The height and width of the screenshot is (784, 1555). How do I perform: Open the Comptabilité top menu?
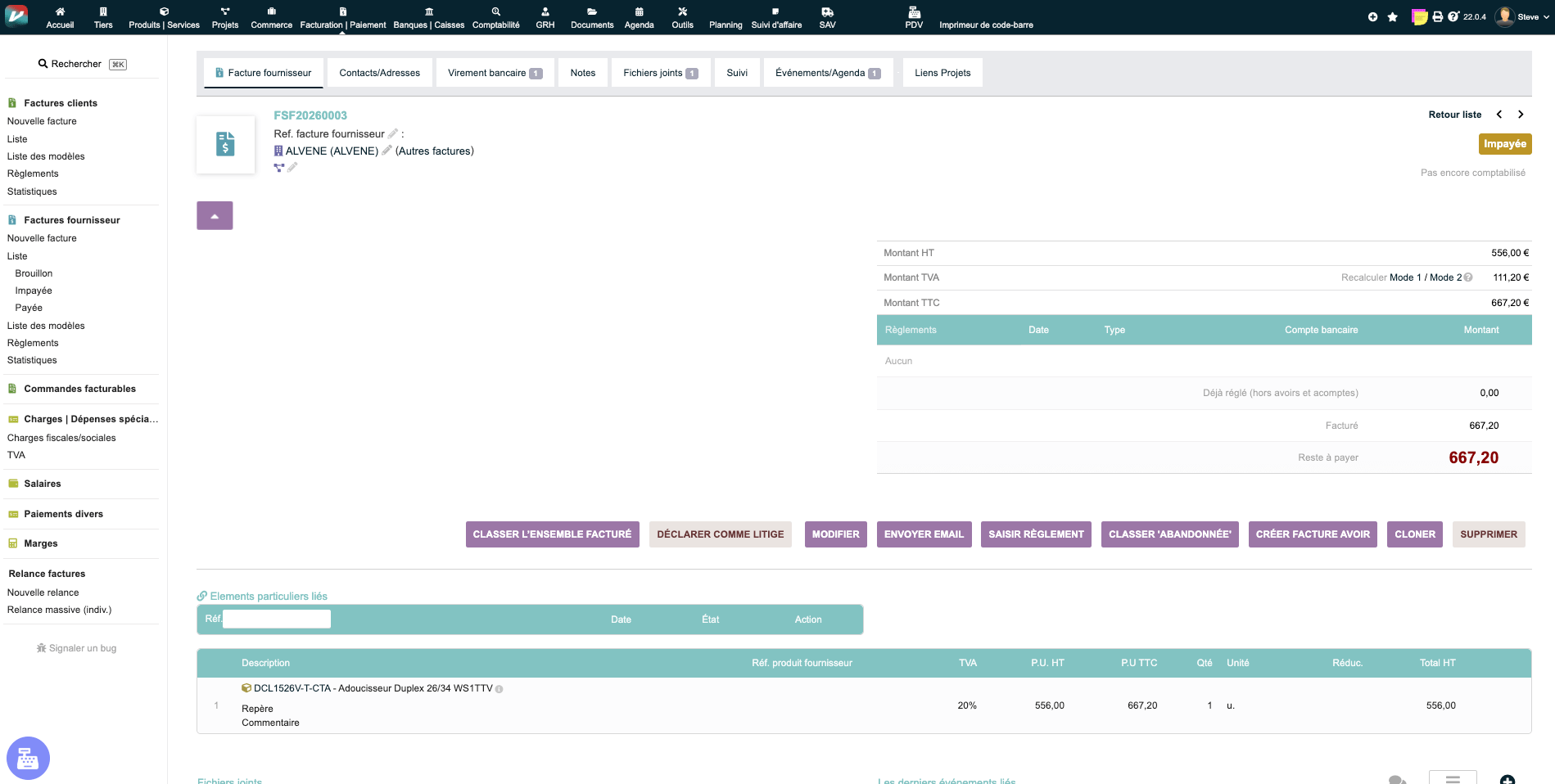tap(495, 17)
